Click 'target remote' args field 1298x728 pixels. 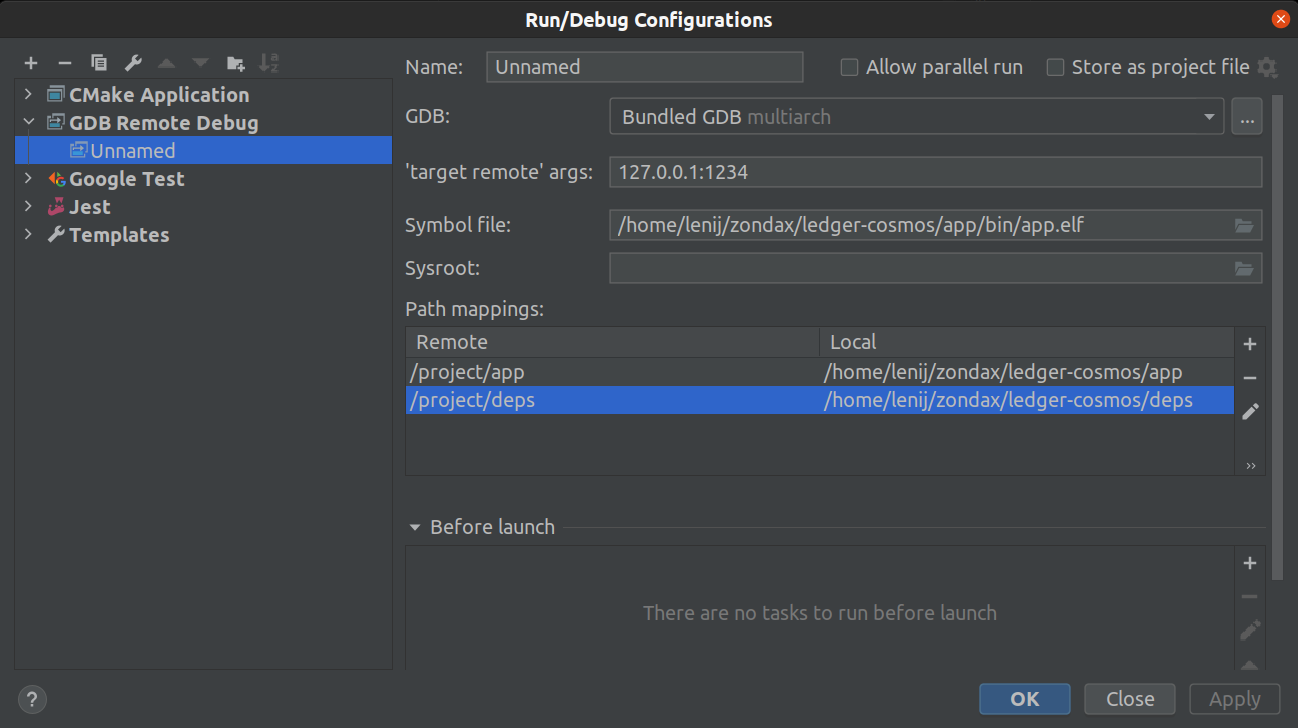935,172
